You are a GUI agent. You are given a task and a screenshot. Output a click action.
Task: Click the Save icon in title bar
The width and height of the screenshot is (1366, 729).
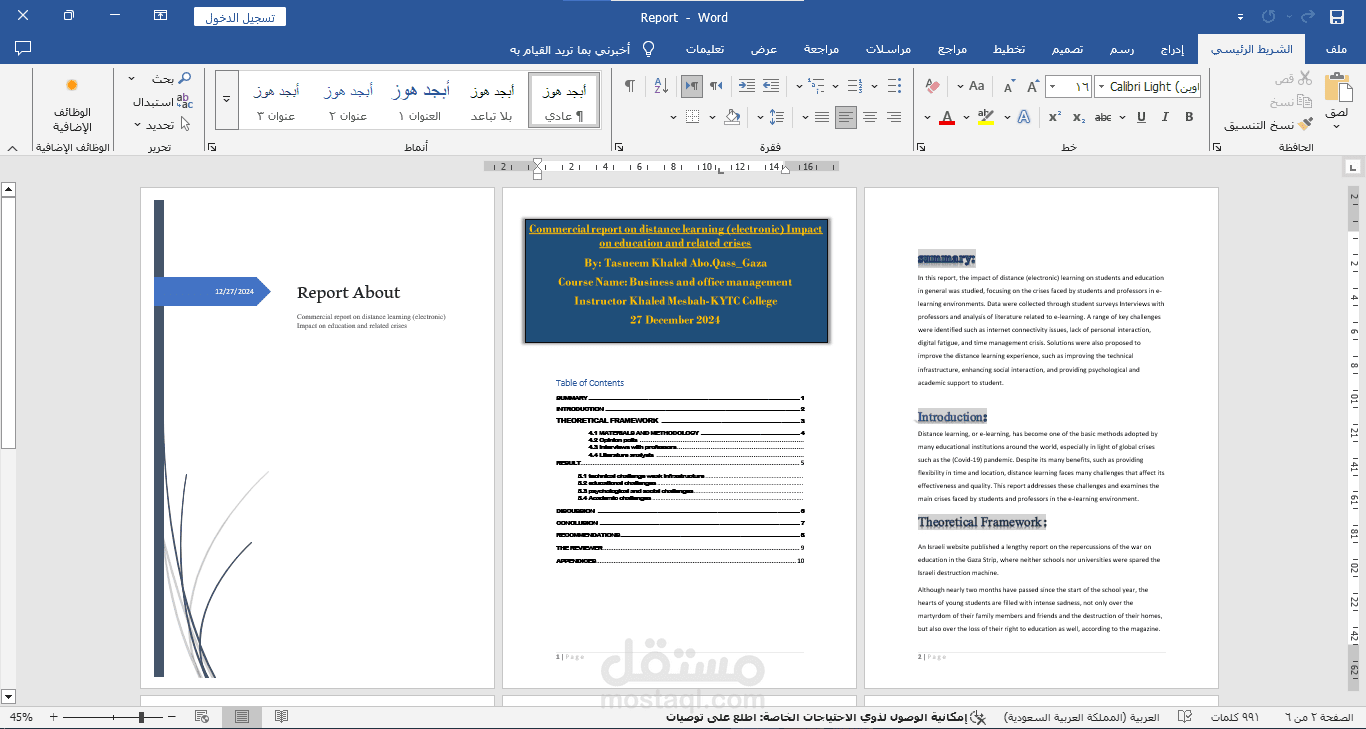[x=1337, y=17]
